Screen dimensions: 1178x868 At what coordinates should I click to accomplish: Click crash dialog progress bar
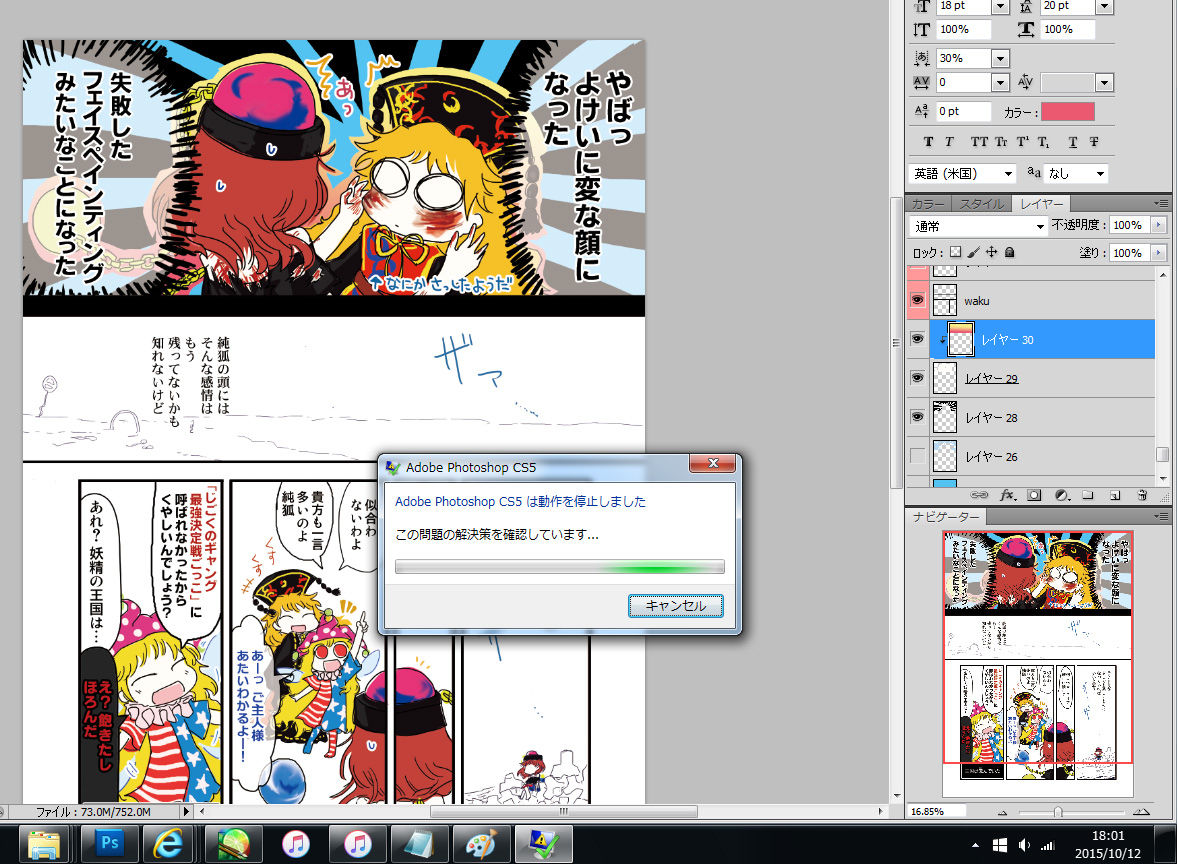[x=560, y=567]
